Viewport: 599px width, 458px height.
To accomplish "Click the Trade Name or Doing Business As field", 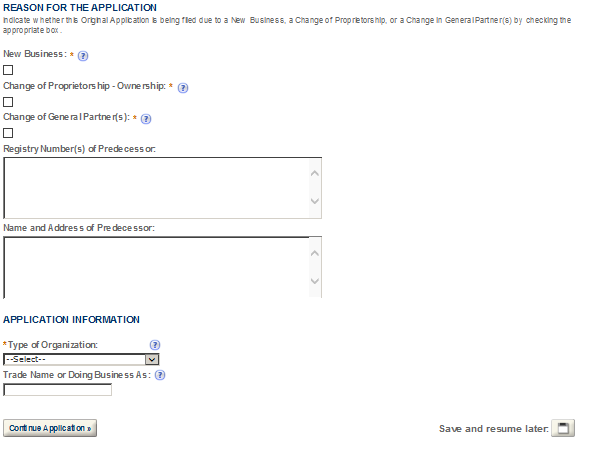I will 57,390.
